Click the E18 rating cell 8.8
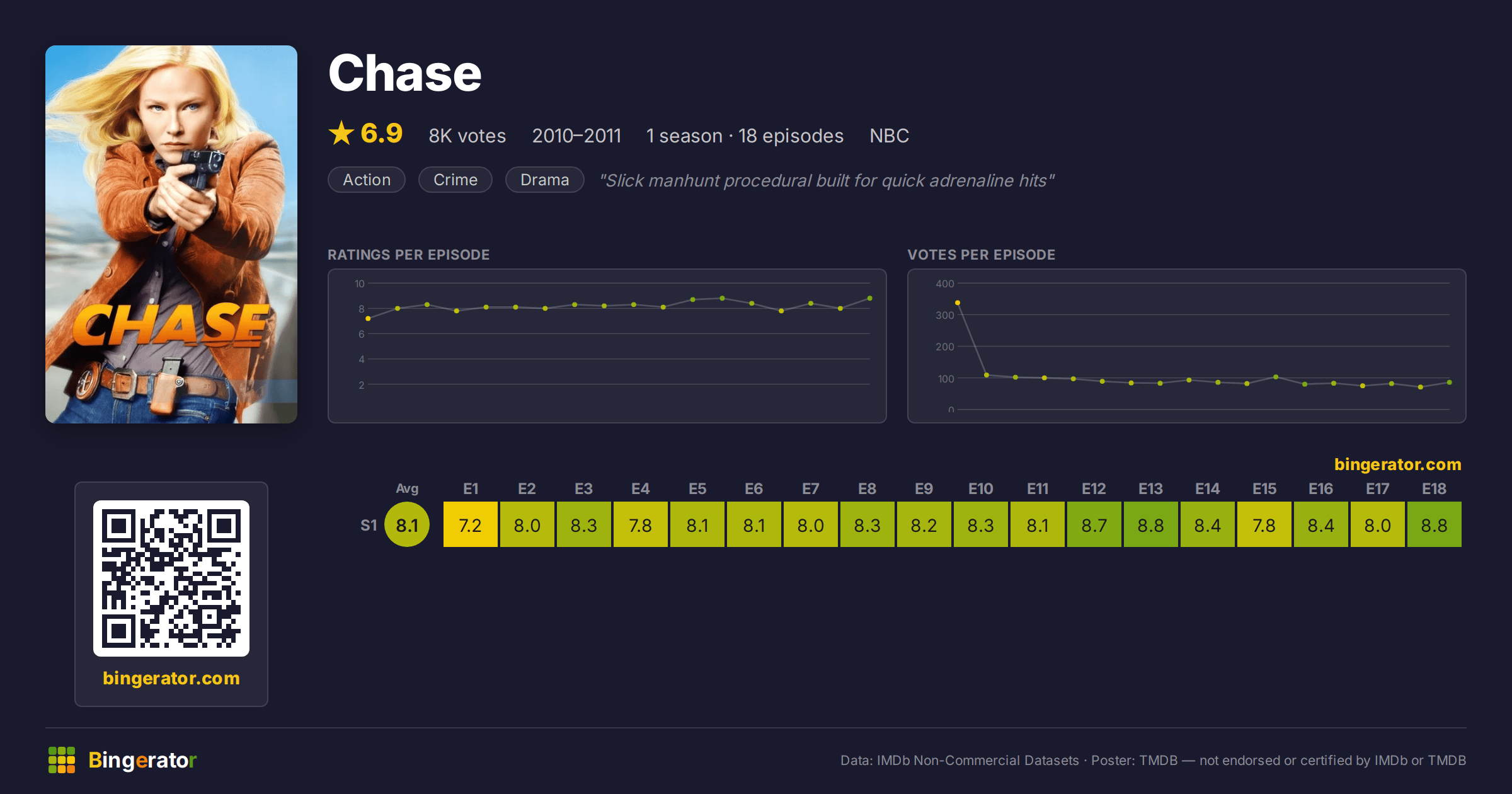Image resolution: width=1512 pixels, height=794 pixels. pos(1435,524)
